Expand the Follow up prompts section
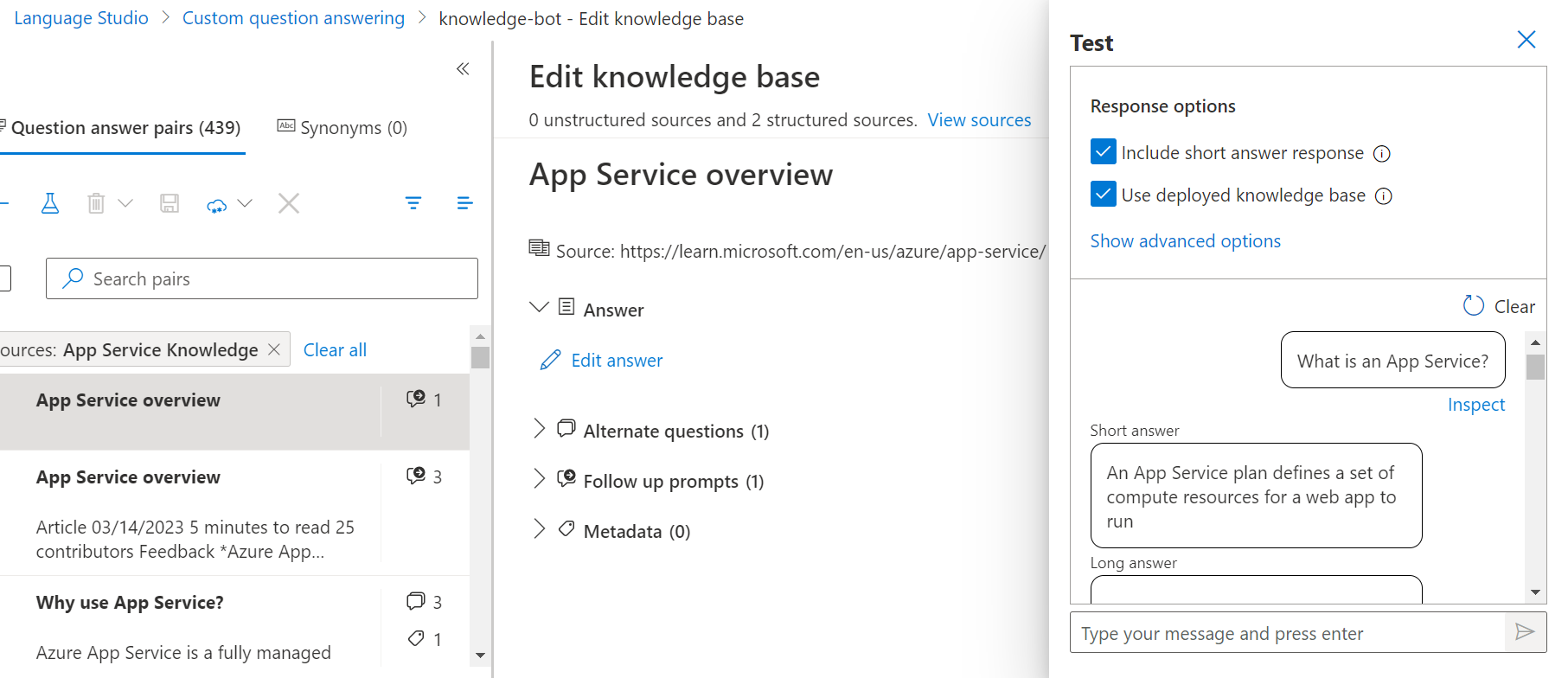 540,479
